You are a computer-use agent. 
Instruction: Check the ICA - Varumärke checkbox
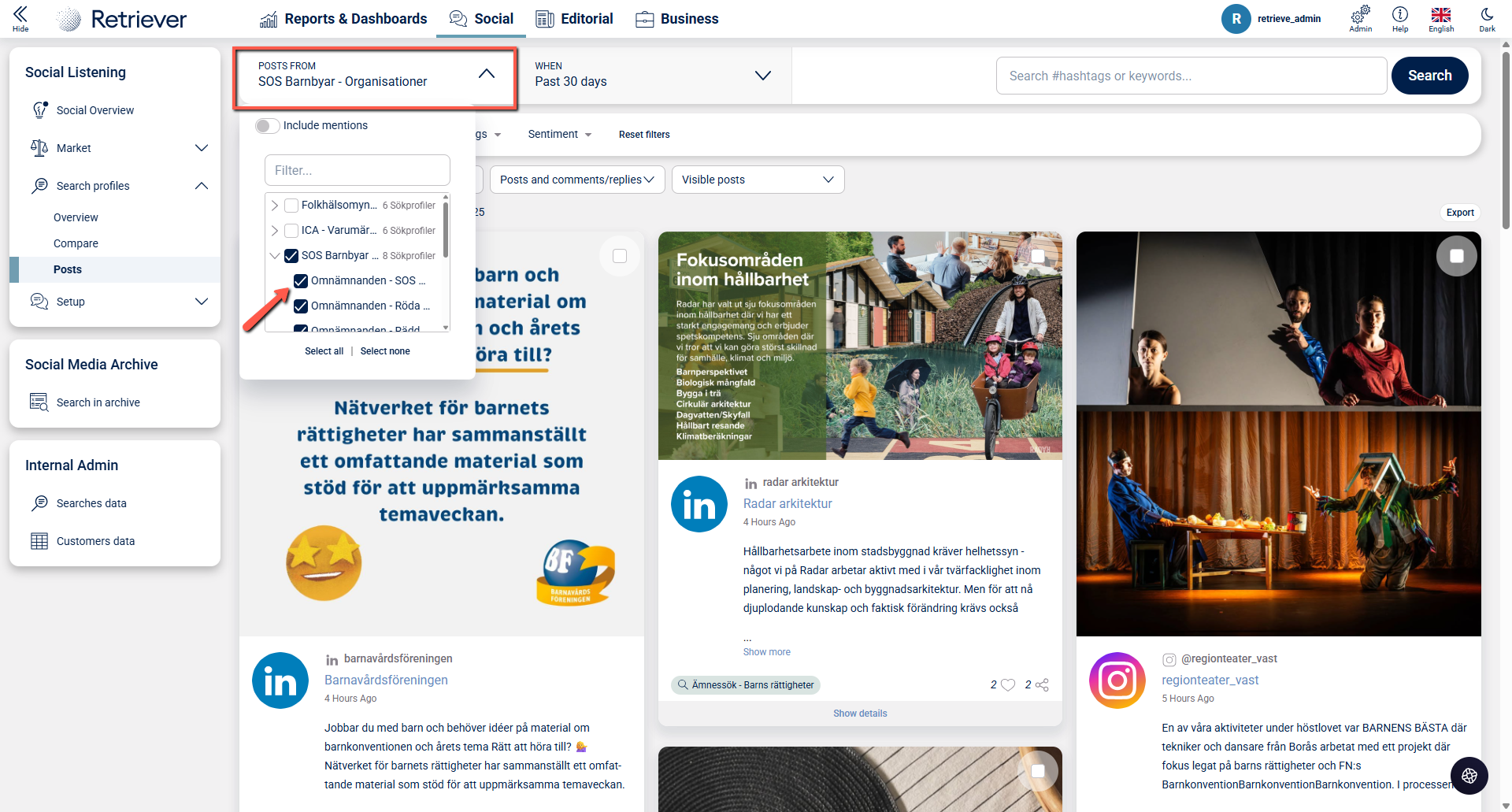coord(291,231)
